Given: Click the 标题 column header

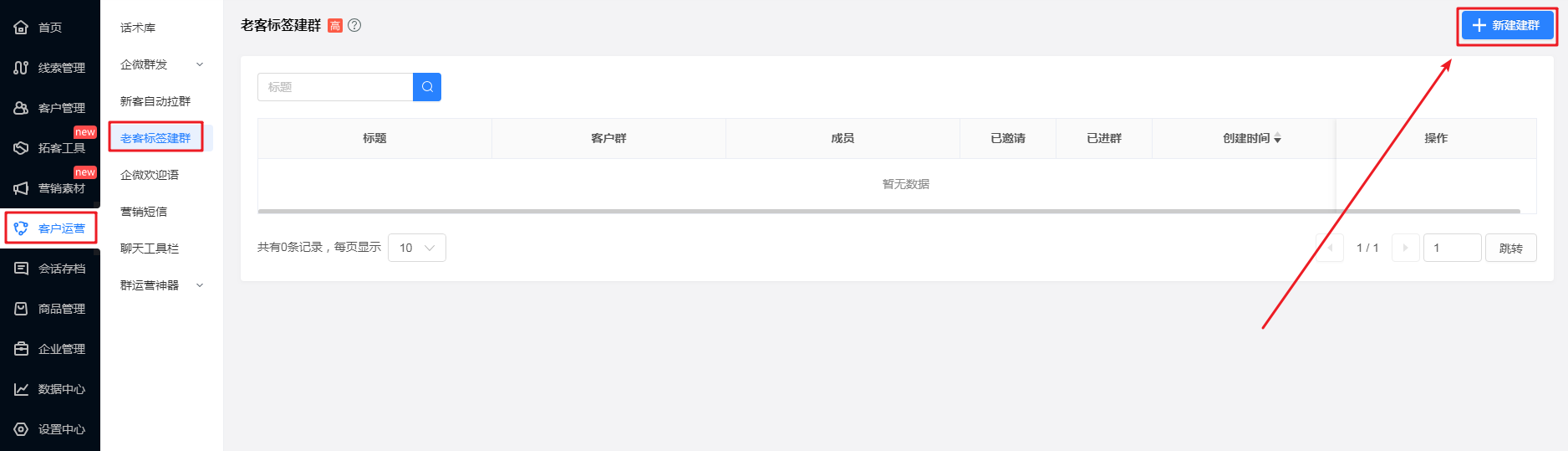Looking at the screenshot, I should click(x=374, y=138).
